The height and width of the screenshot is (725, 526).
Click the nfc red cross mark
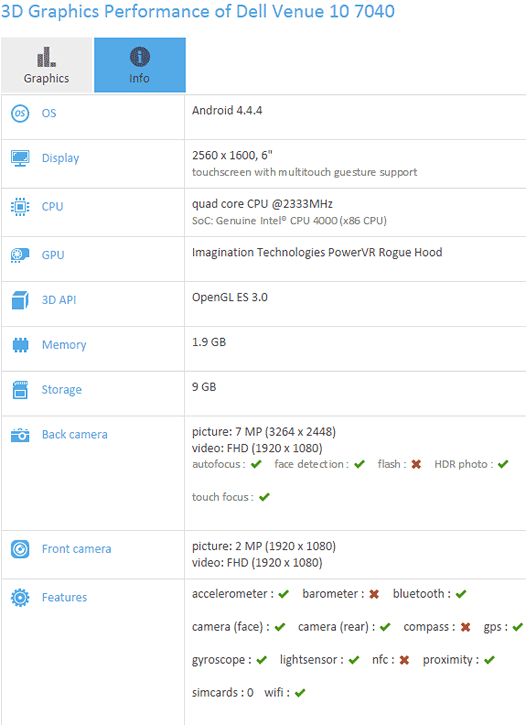tap(404, 660)
